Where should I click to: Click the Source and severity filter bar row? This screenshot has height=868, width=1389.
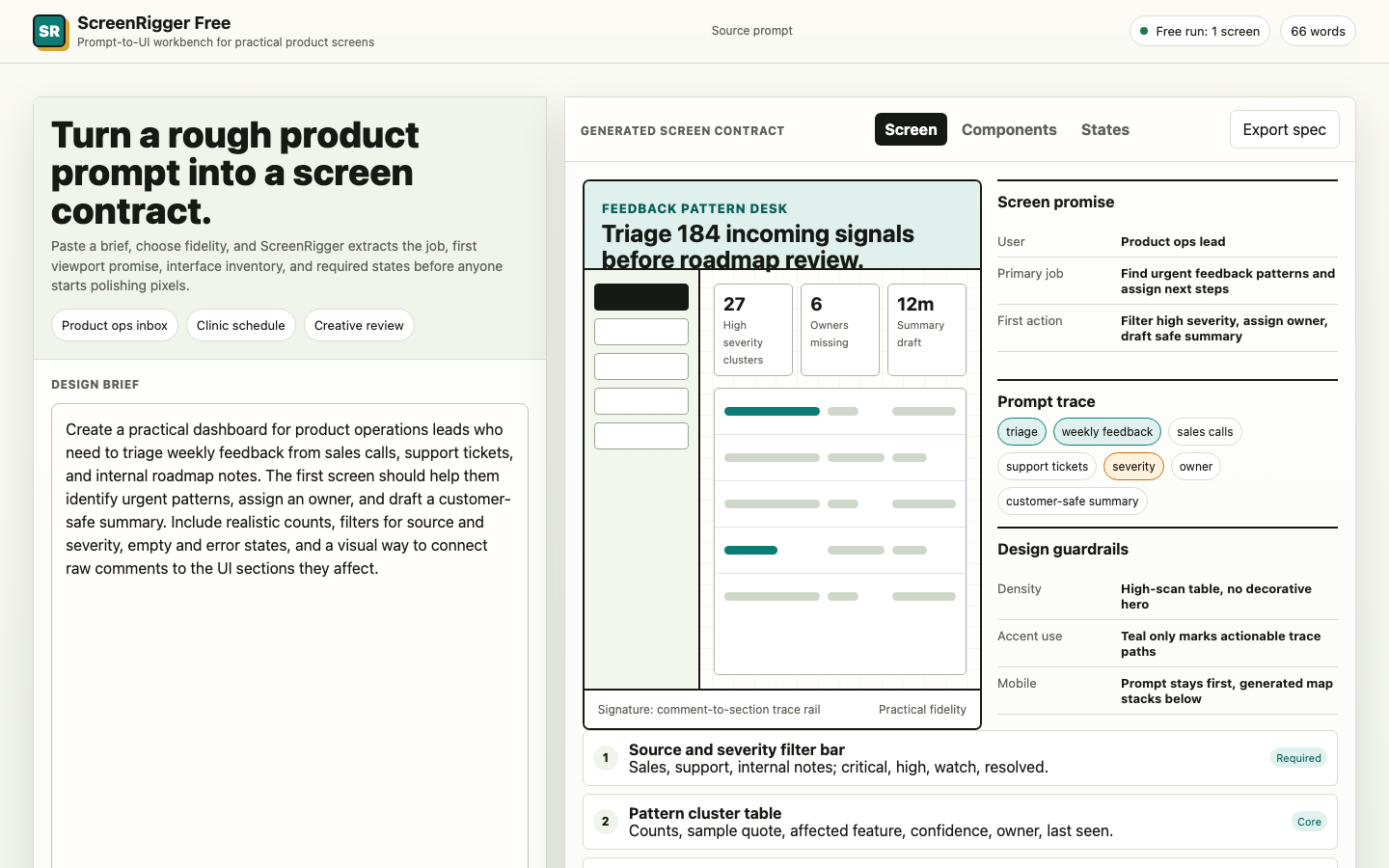pos(960,758)
